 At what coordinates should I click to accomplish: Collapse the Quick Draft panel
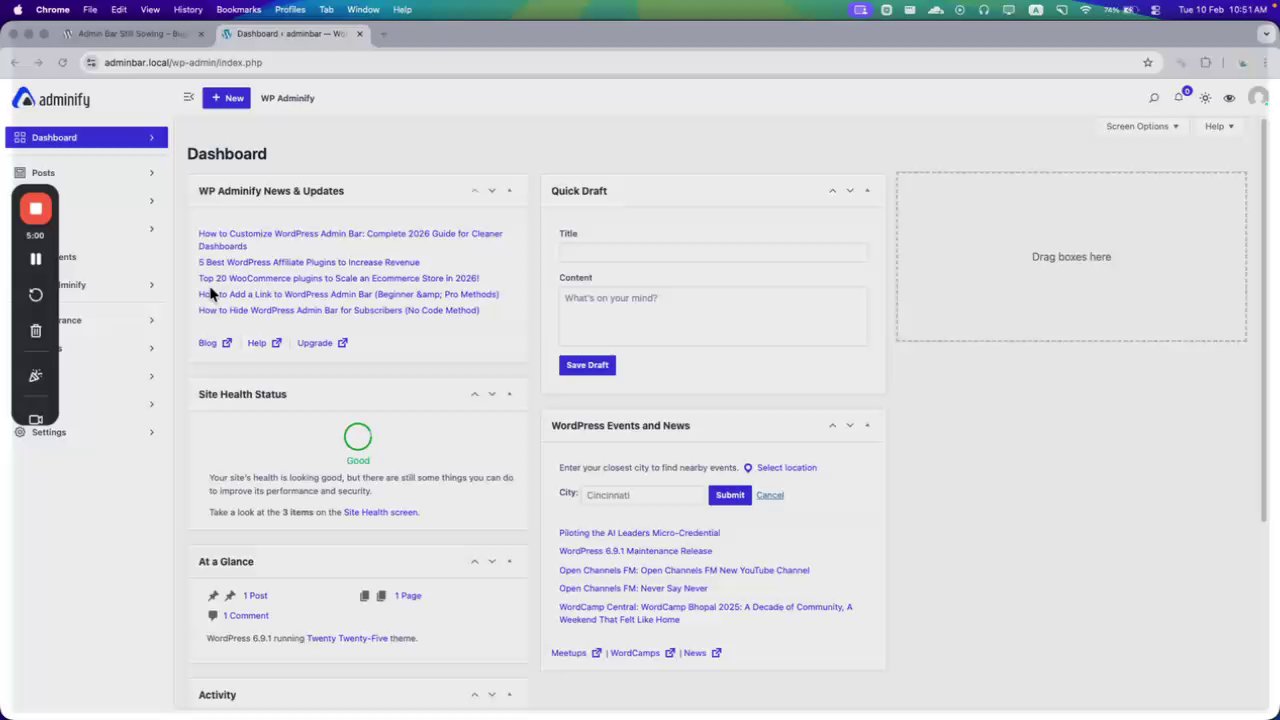pyautogui.click(x=867, y=191)
